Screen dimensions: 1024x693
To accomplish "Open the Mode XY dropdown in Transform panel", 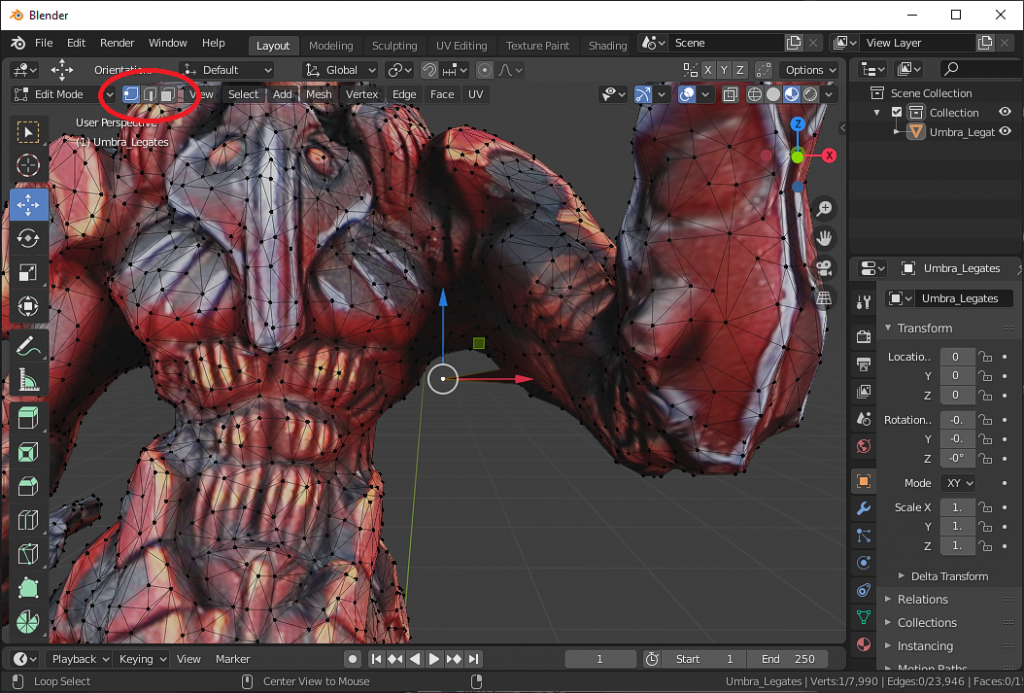I will 957,482.
